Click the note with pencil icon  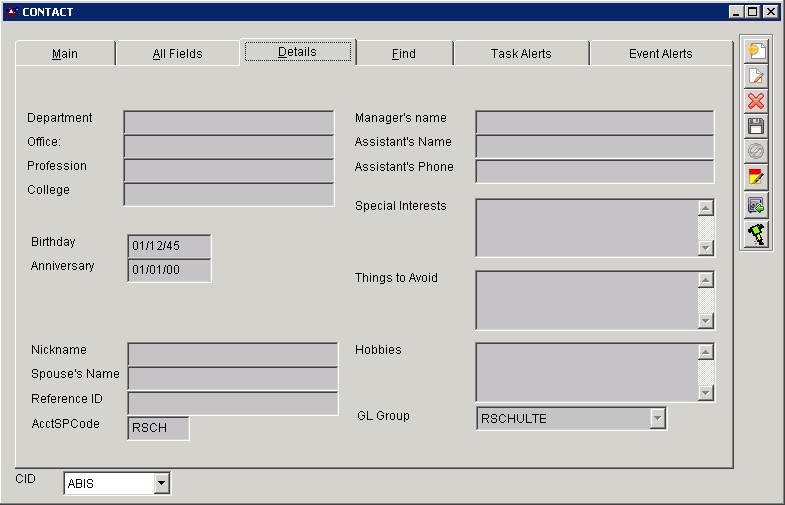click(756, 178)
